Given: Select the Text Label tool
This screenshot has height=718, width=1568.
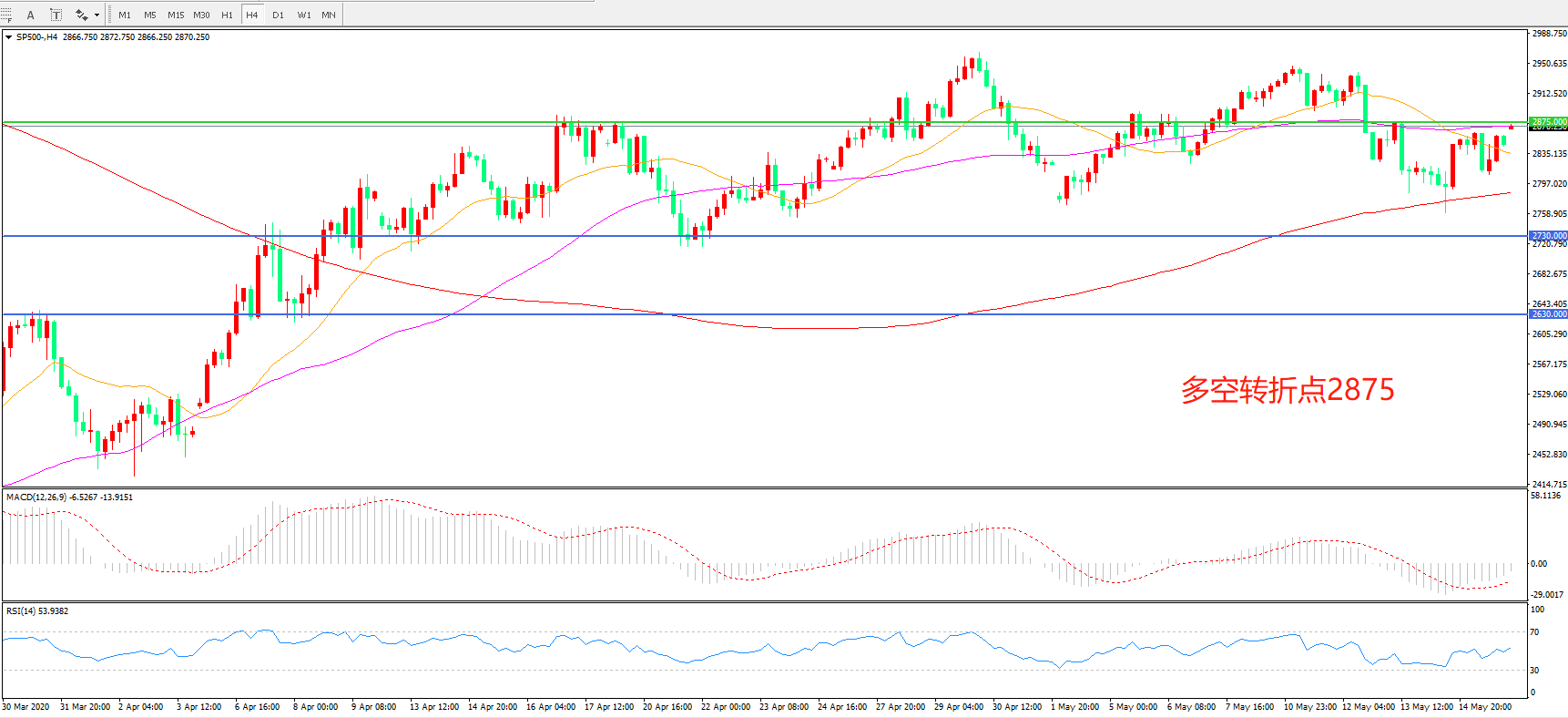Looking at the screenshot, I should (56, 15).
